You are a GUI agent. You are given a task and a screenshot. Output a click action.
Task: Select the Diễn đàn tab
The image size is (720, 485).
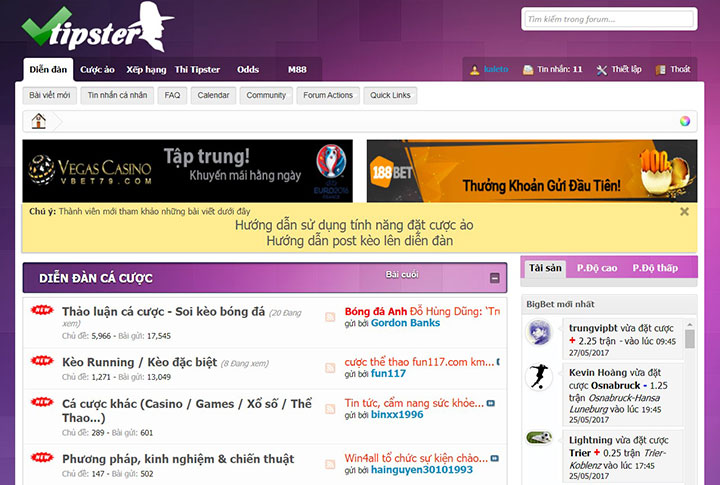click(x=48, y=70)
